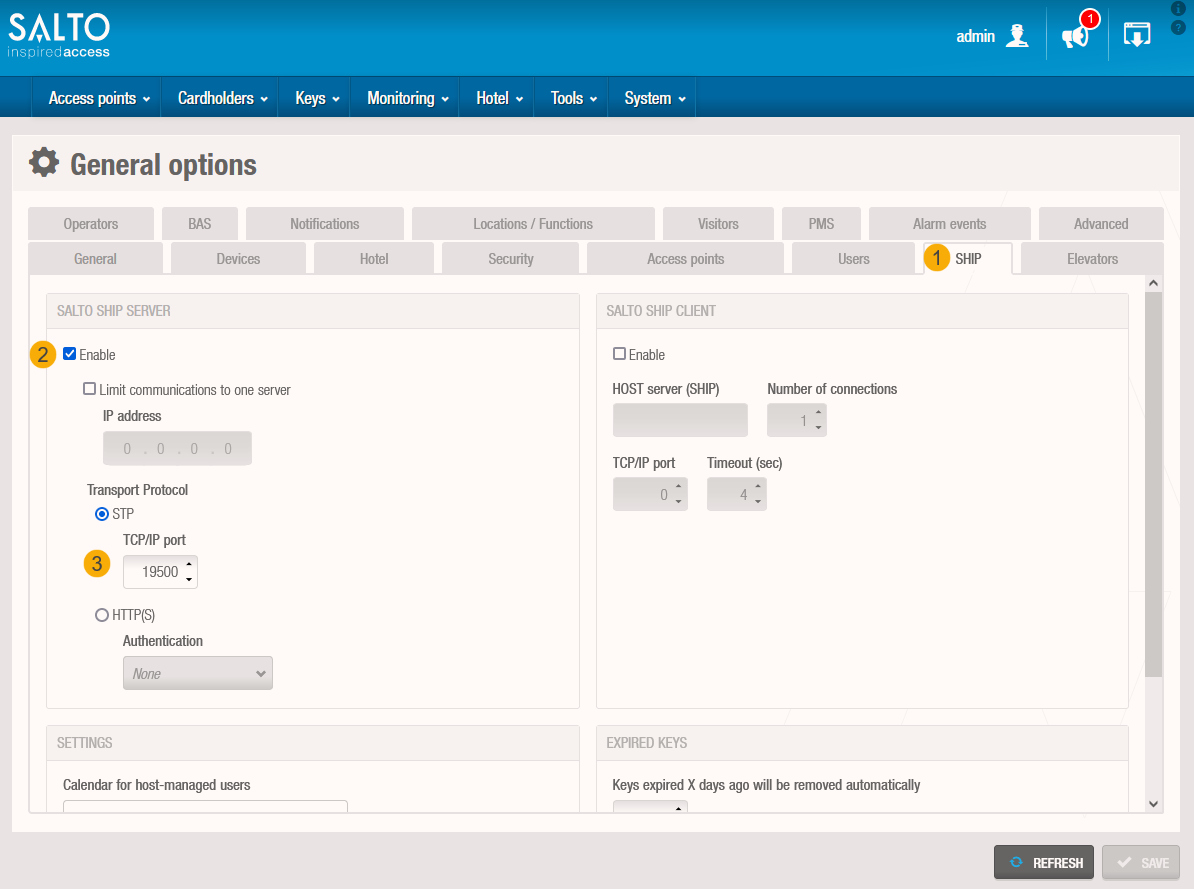Screen dimensions: 1194x889
Task: Increase TCP/IP port 19500 with up arrow
Action: (189, 565)
